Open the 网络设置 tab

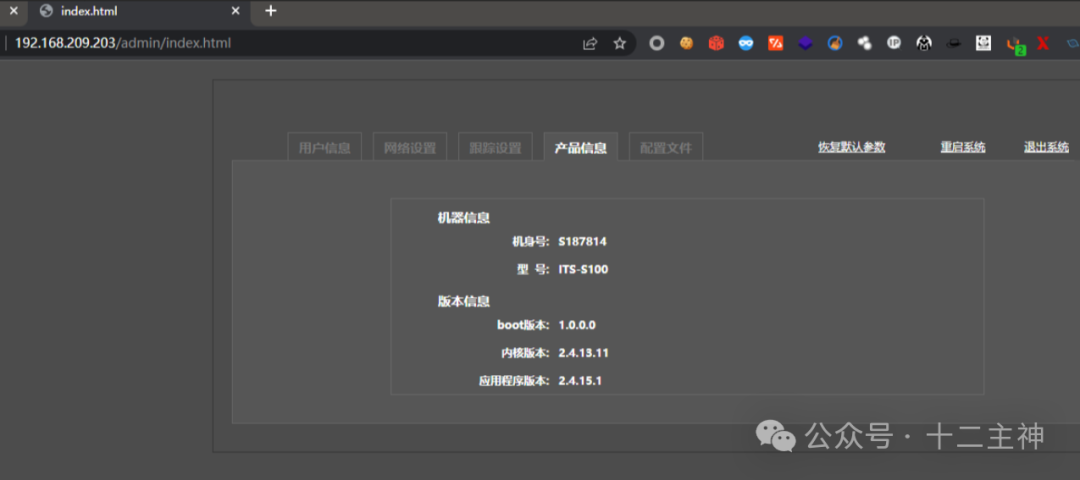(x=410, y=147)
